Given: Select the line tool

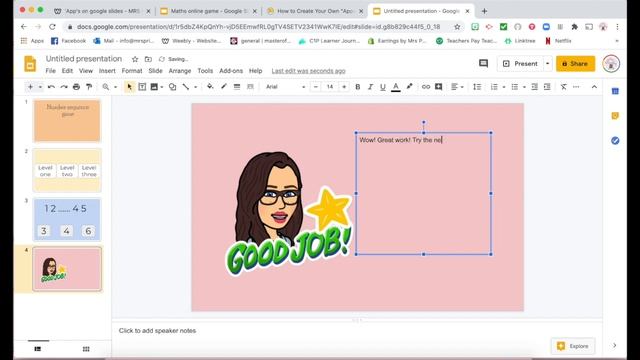Looking at the screenshot, I should pyautogui.click(x=186, y=87).
